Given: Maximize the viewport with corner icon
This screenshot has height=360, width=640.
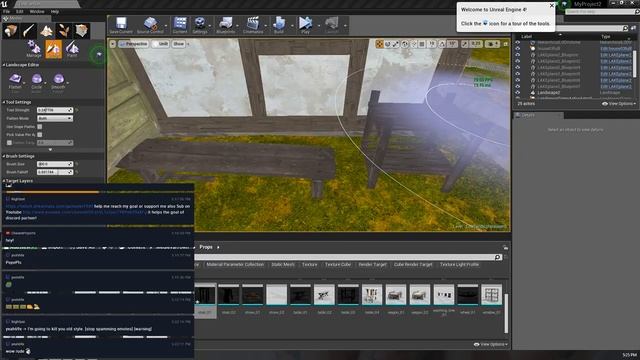Looking at the screenshot, I should 505,44.
